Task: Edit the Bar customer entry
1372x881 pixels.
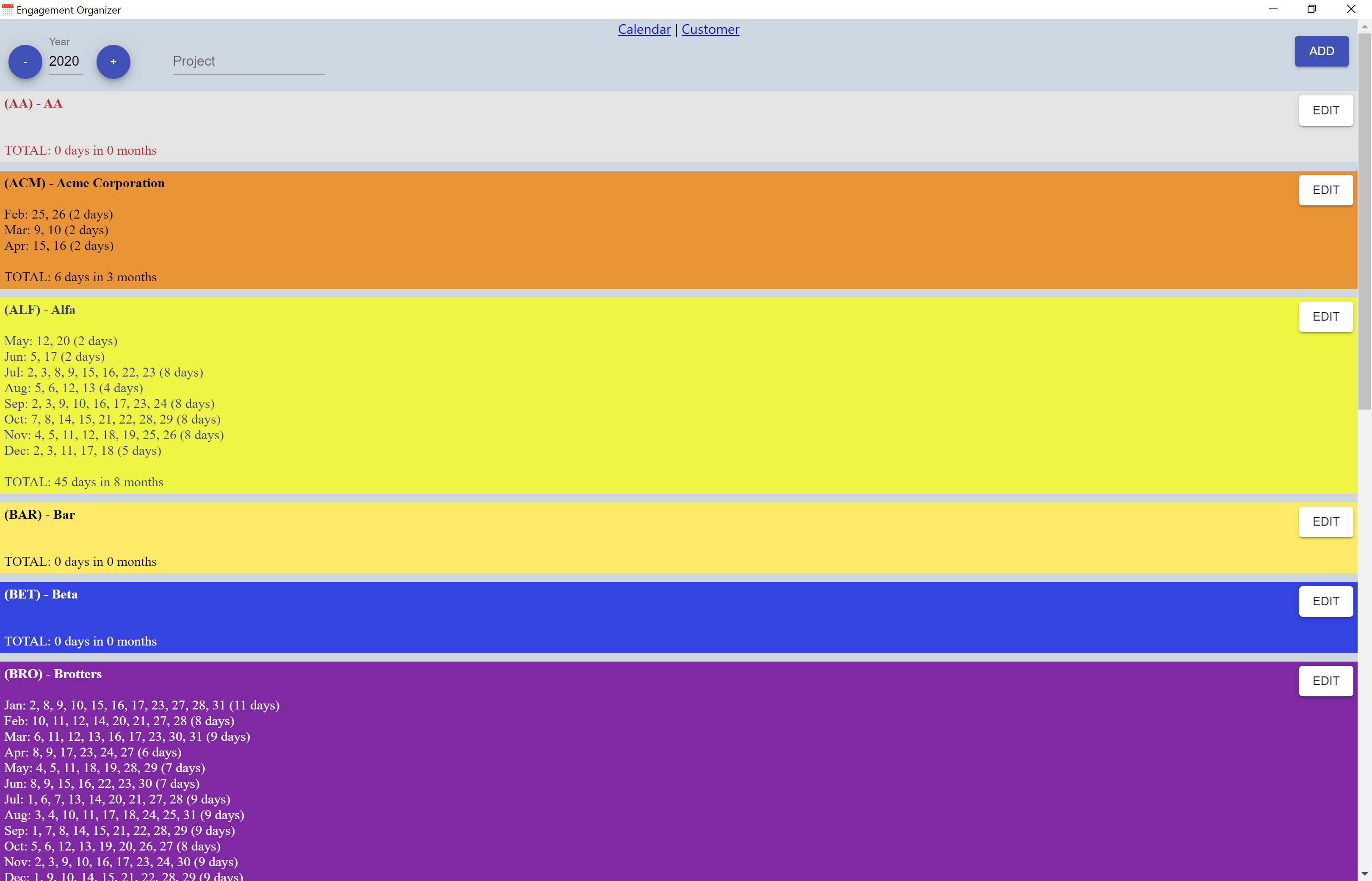Action: click(1325, 522)
